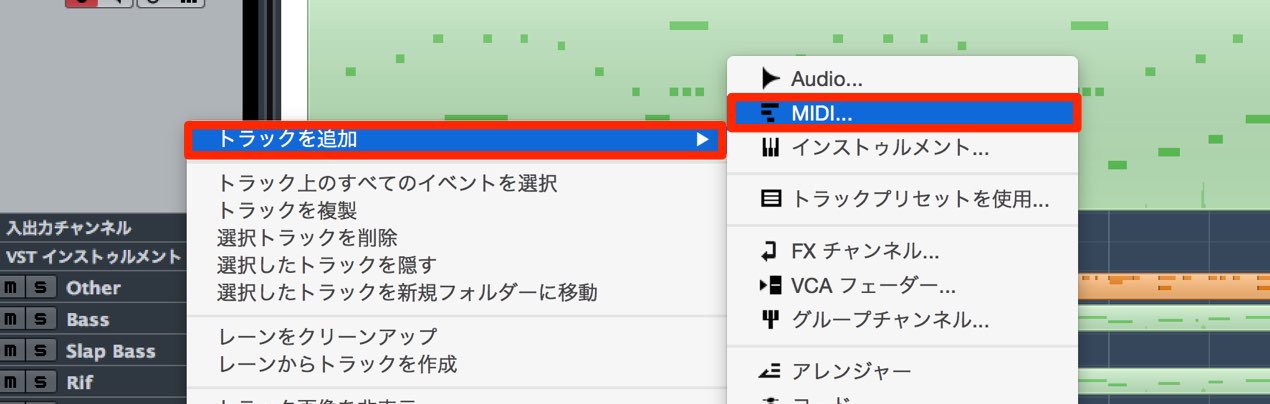
Task: Pick the インストゥルメント... keyboard icon entry
Action: [x=903, y=148]
